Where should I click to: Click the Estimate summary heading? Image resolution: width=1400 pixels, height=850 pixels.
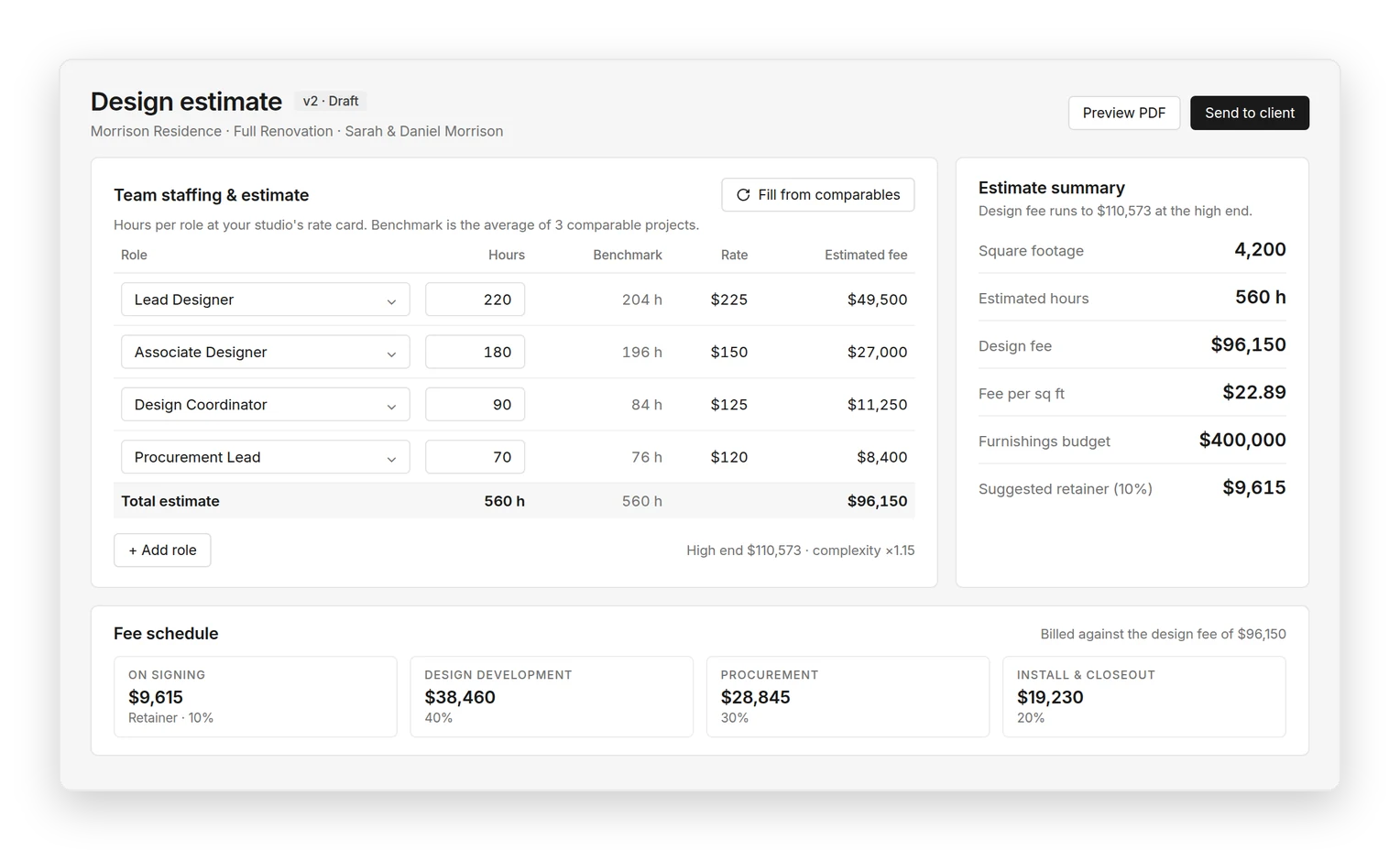pyautogui.click(x=1051, y=188)
